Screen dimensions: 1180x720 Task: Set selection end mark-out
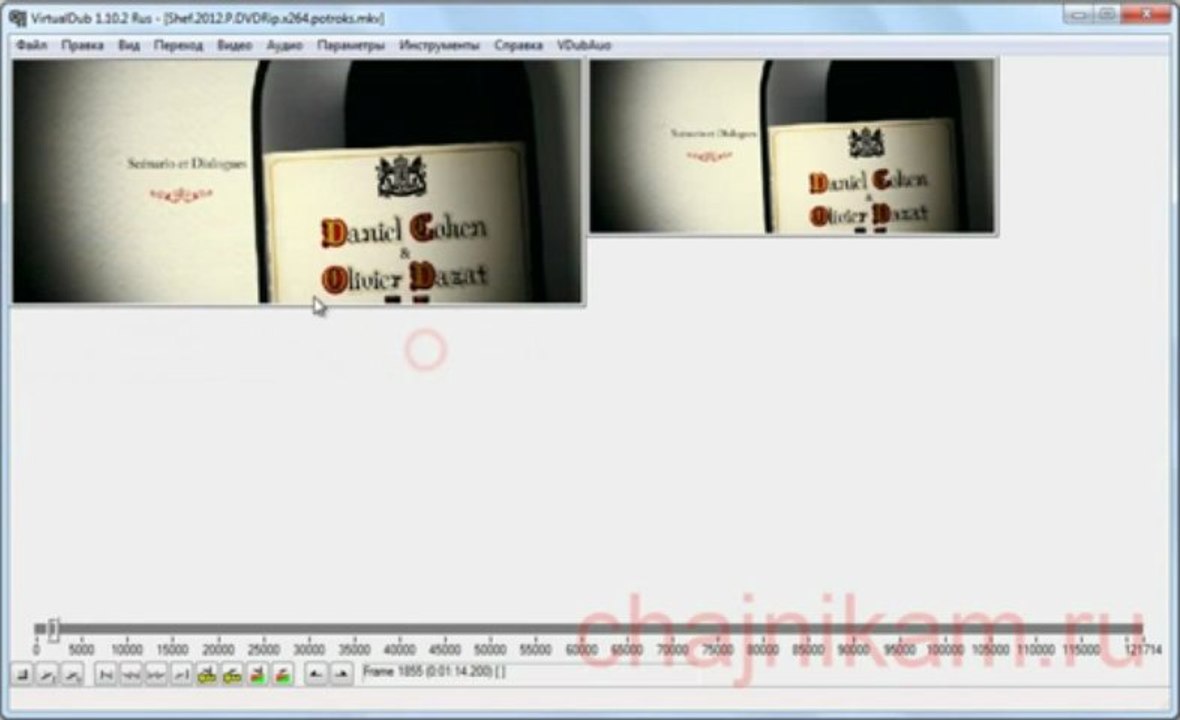(342, 675)
